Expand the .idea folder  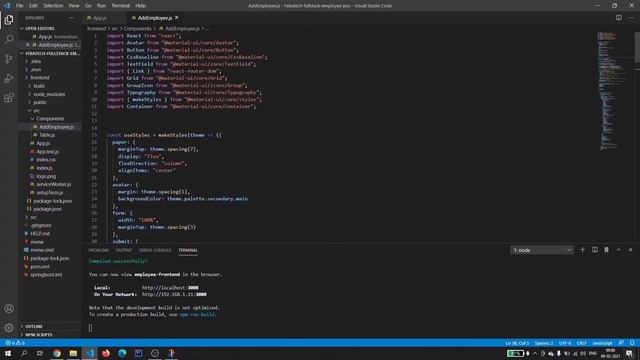click(x=36, y=61)
